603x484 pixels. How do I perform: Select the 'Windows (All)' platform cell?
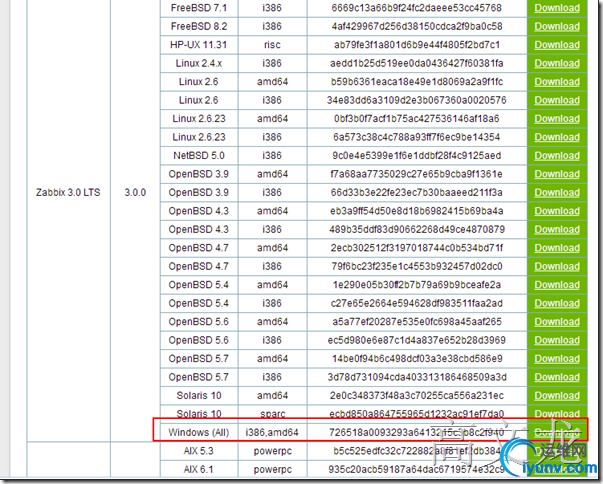[x=198, y=432]
